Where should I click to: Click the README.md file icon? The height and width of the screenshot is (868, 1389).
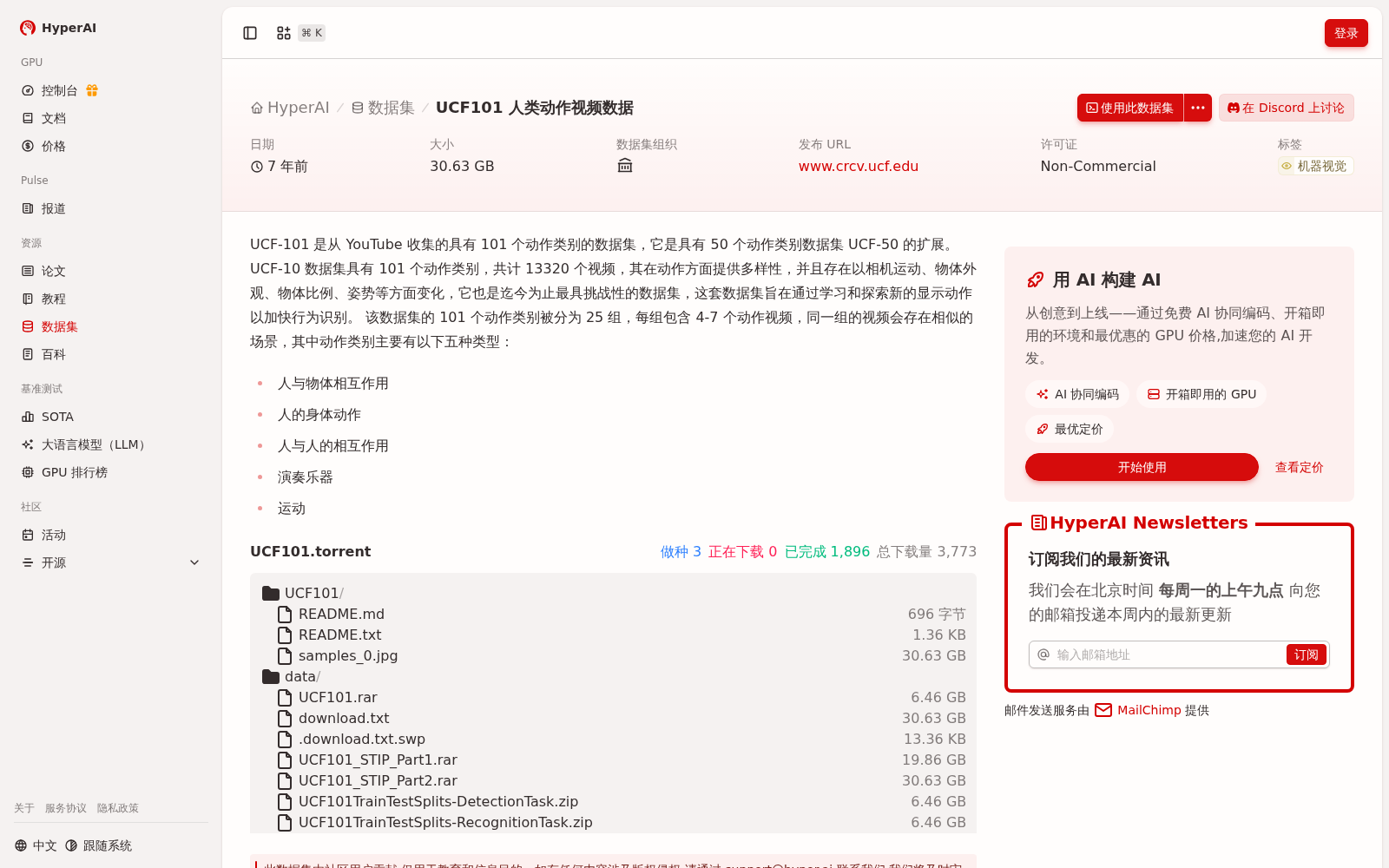(x=285, y=614)
